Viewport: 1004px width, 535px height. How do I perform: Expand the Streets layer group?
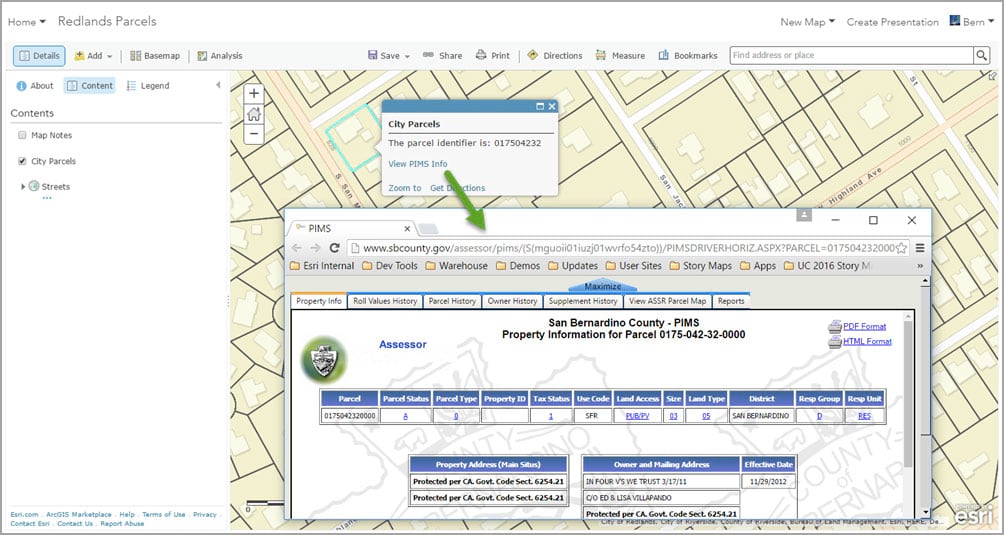click(24, 187)
